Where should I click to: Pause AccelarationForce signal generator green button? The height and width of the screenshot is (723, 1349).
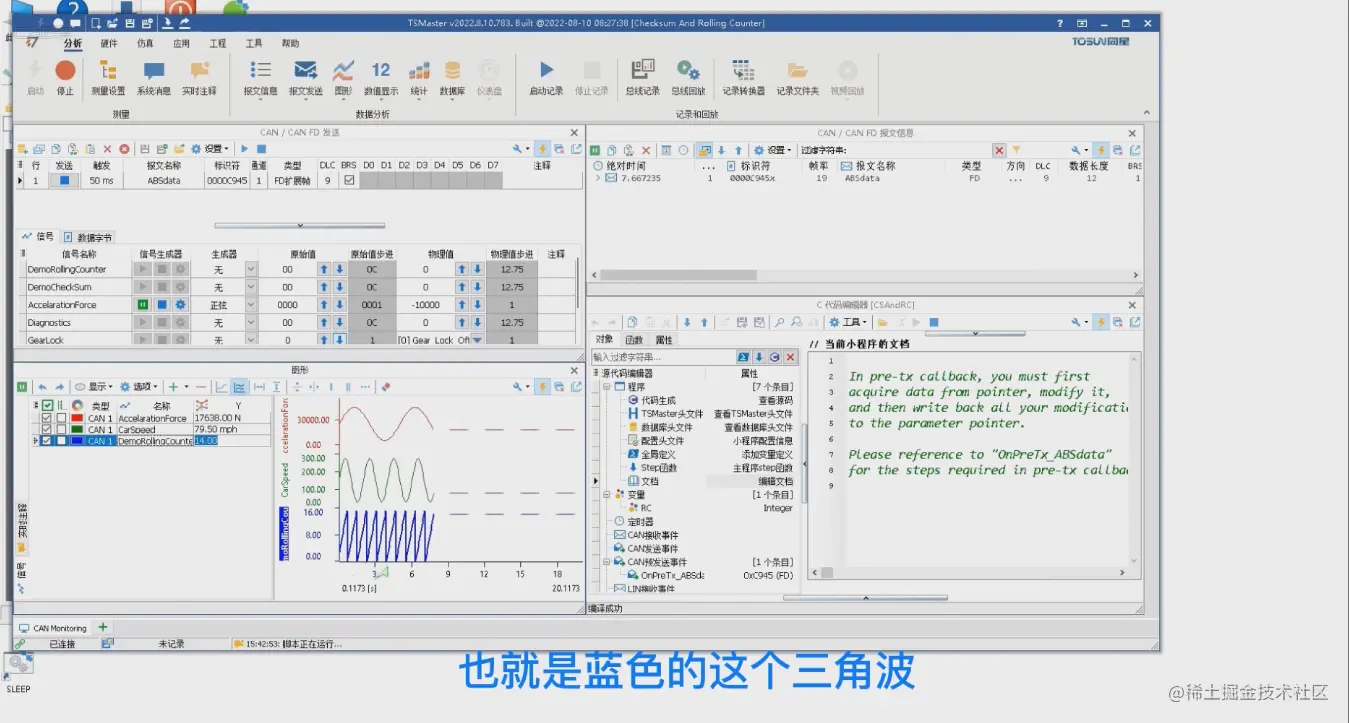click(143, 304)
